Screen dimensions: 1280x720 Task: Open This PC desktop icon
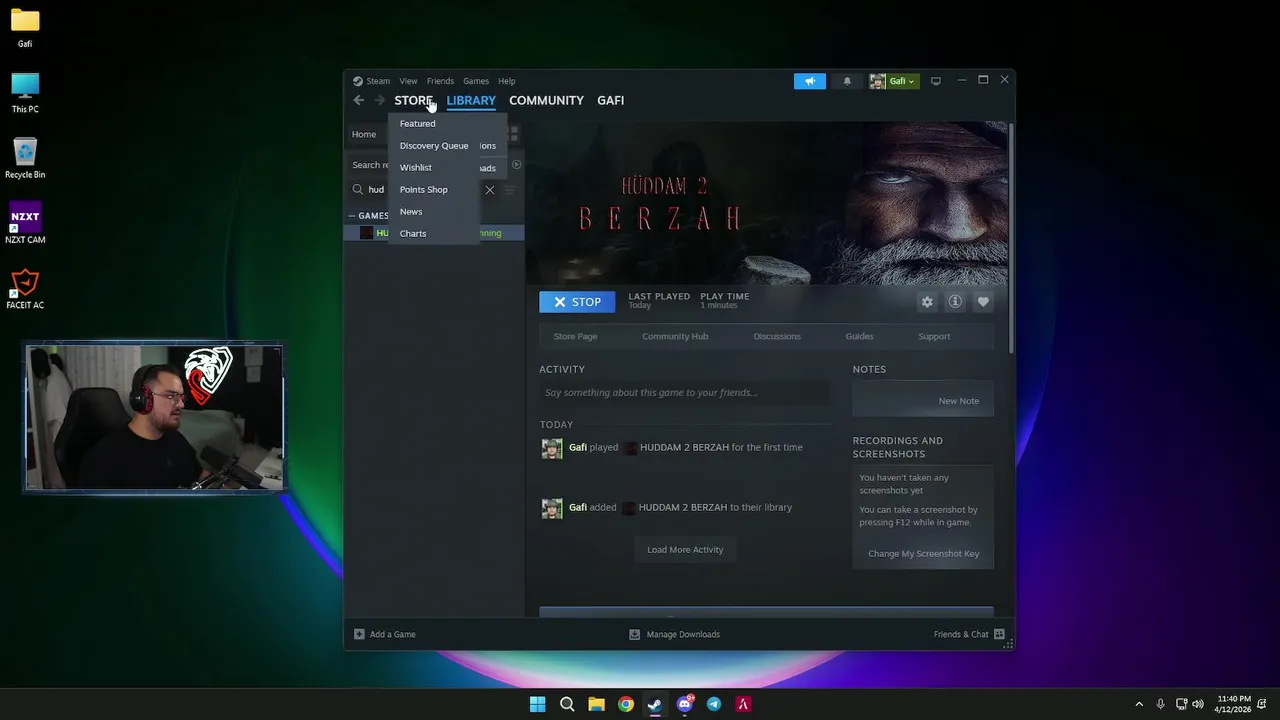[25, 93]
